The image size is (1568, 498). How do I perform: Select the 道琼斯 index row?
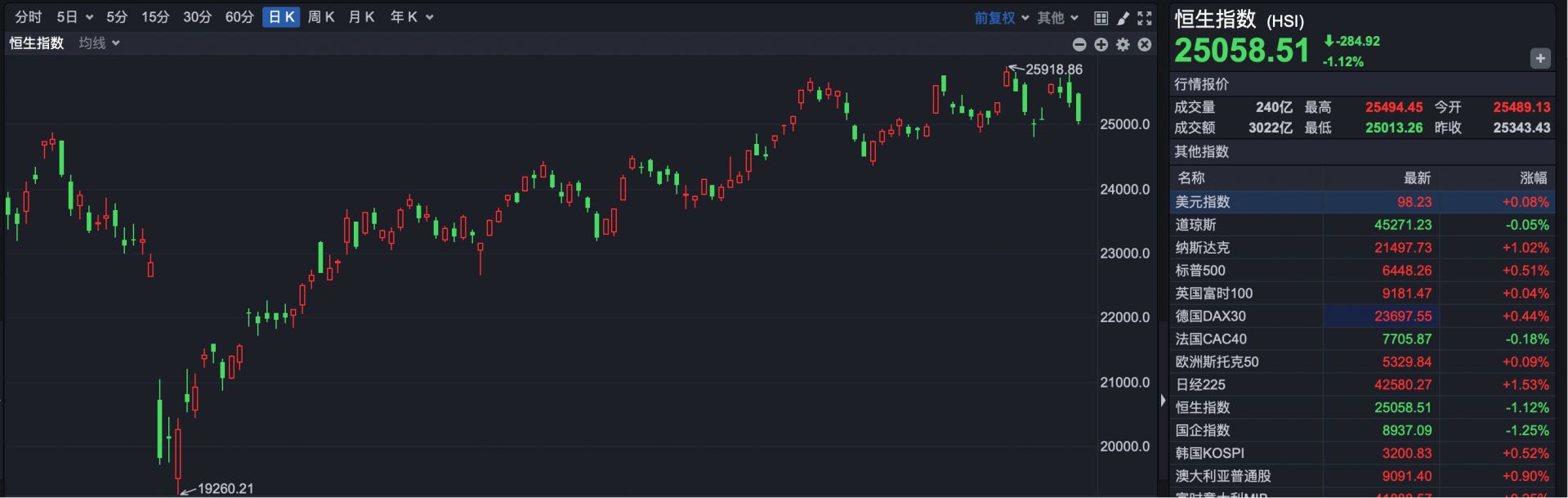(1362, 225)
